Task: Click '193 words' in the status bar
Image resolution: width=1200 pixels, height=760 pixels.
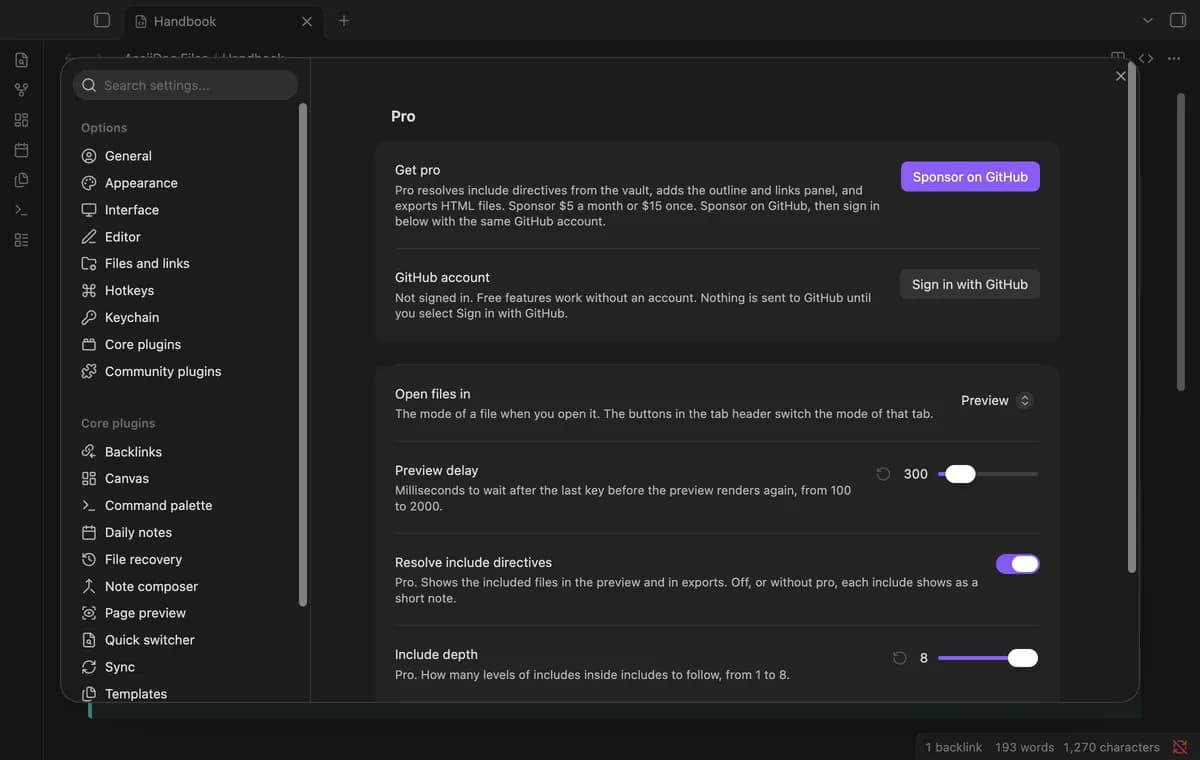Action: click(x=1025, y=747)
